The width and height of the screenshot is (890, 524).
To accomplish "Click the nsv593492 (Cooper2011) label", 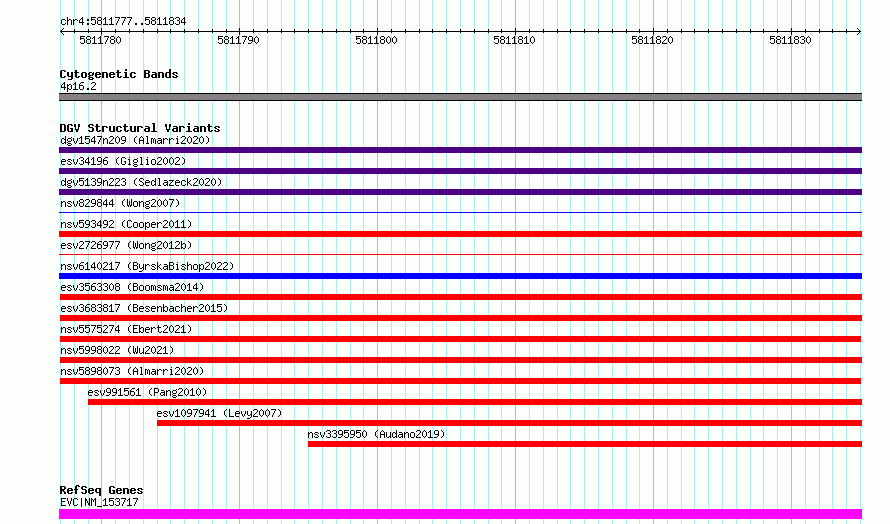I will coord(126,224).
